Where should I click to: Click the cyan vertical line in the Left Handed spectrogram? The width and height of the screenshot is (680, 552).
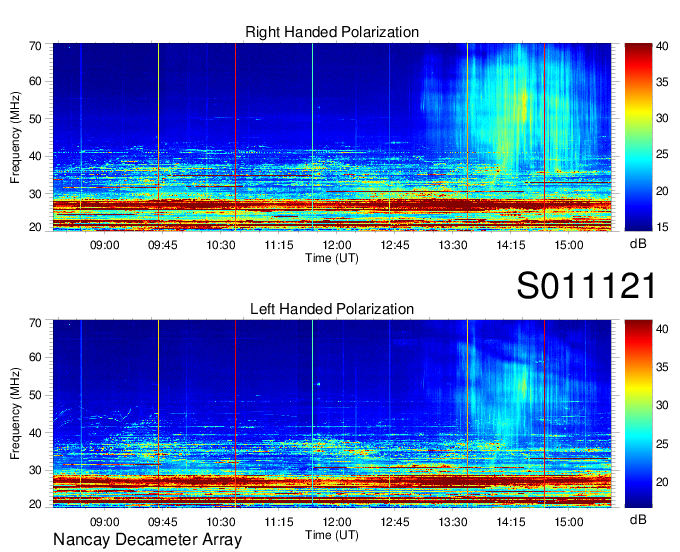[x=312, y=414]
